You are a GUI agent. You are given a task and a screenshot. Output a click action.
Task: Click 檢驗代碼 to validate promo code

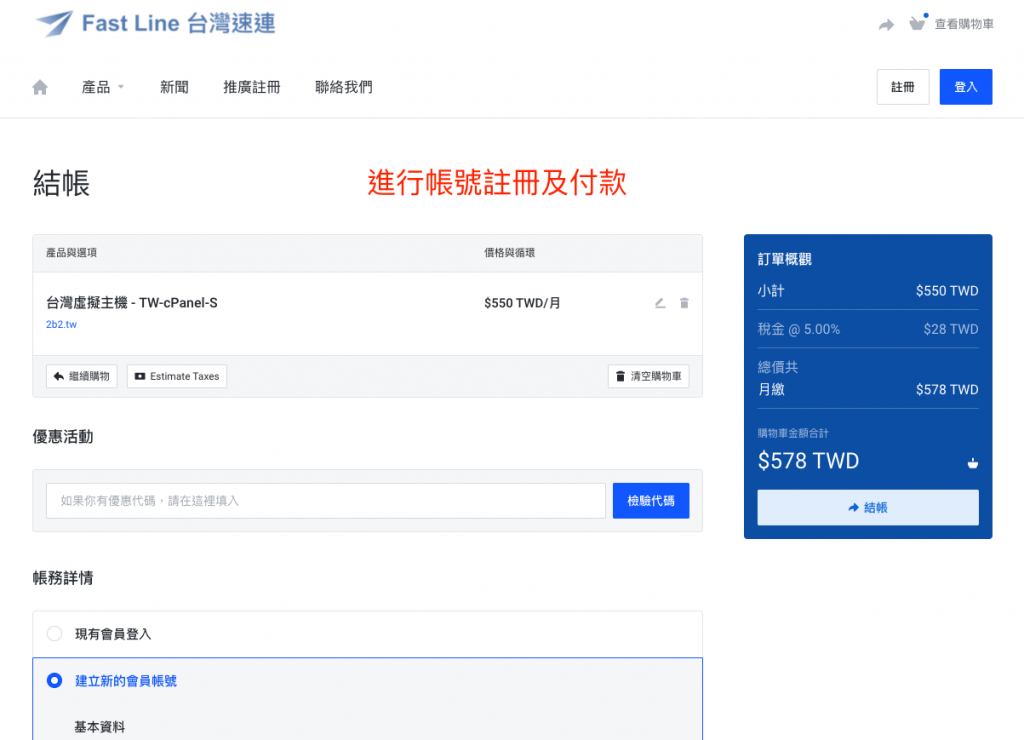[651, 501]
